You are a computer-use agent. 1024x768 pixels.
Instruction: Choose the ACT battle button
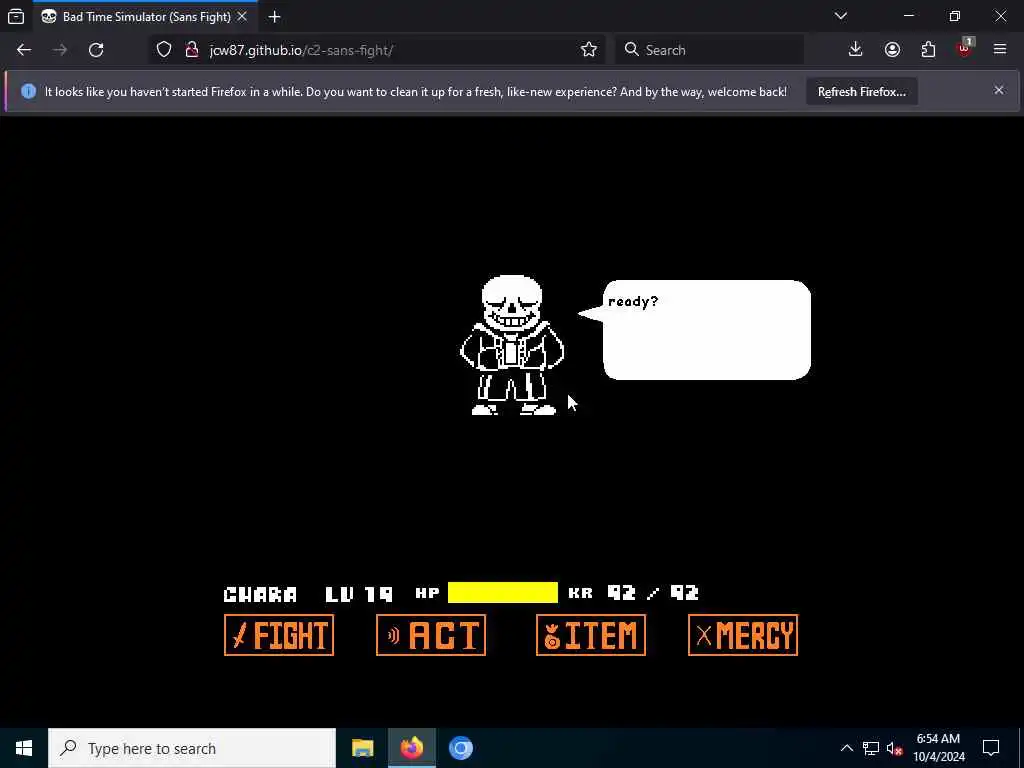pyautogui.click(x=431, y=635)
